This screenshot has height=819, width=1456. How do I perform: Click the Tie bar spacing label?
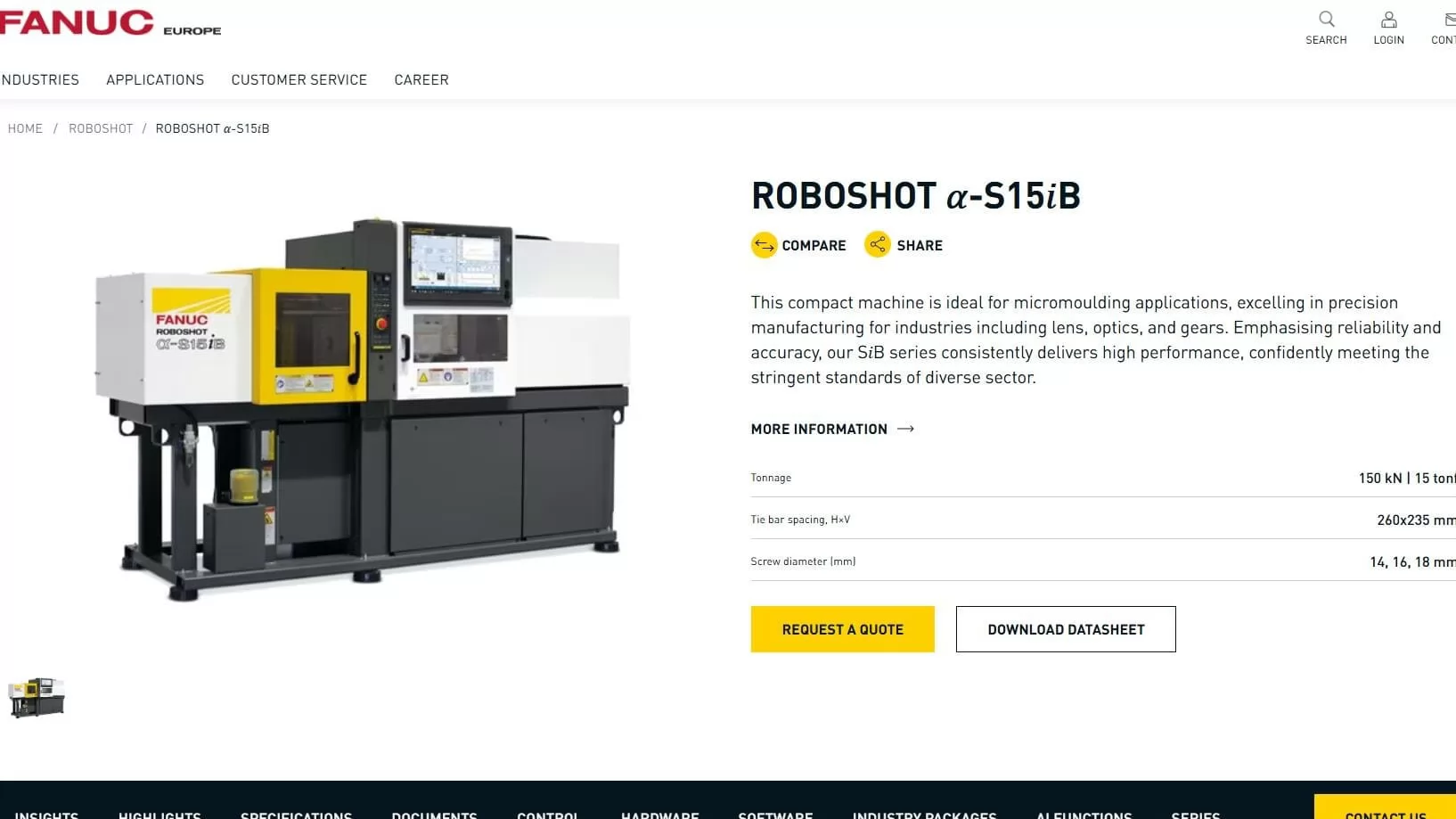(800, 520)
